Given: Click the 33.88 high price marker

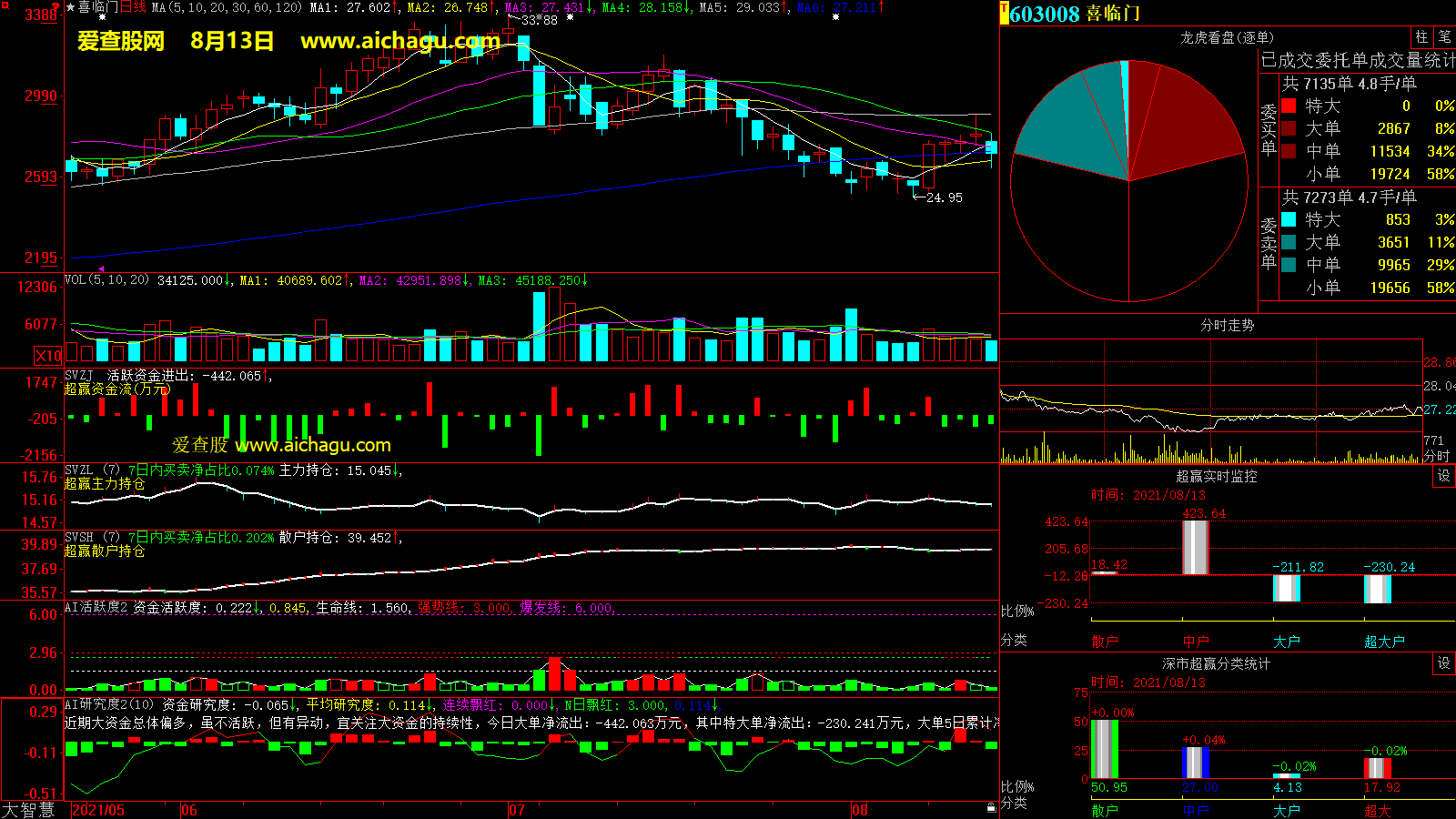Looking at the screenshot, I should coord(539,20).
